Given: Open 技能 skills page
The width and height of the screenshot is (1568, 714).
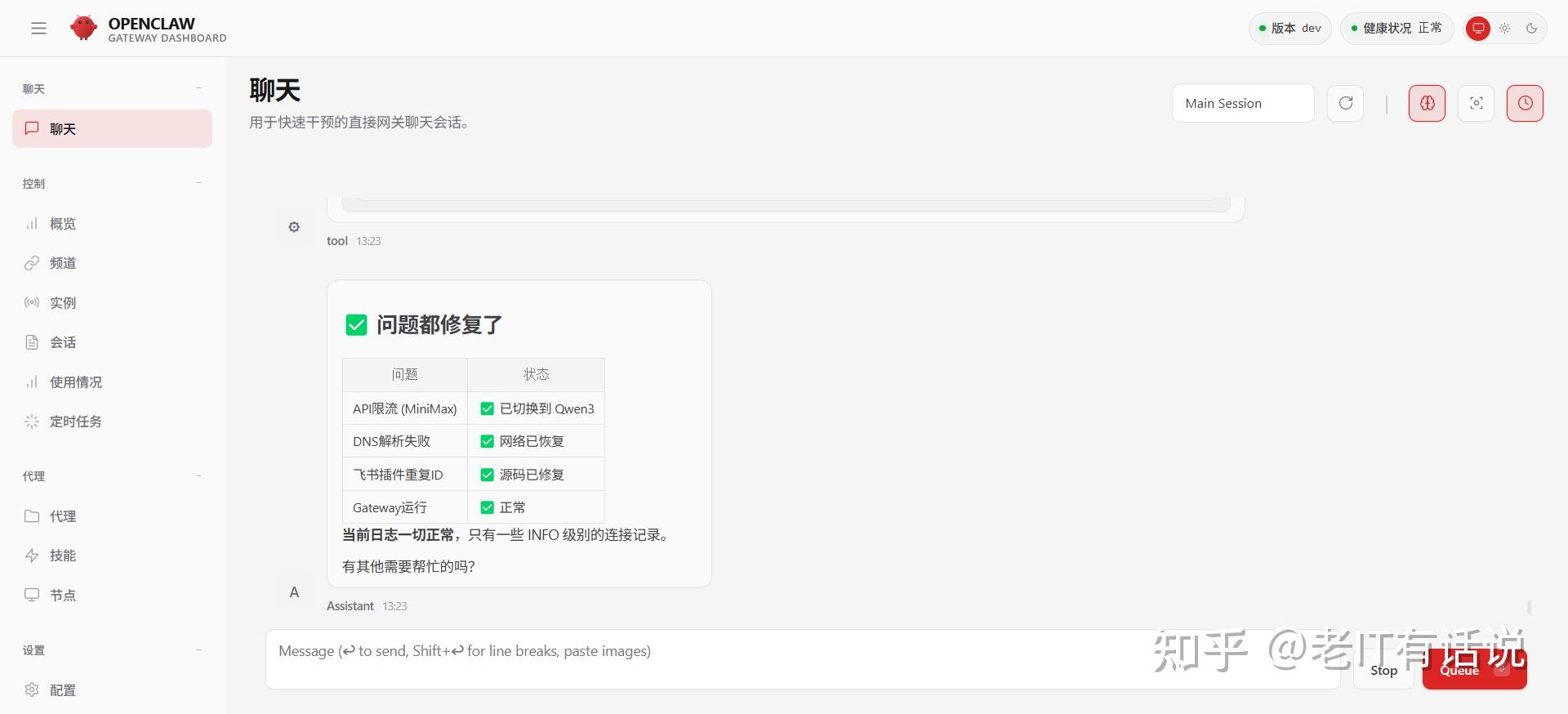Looking at the screenshot, I should (113, 556).
